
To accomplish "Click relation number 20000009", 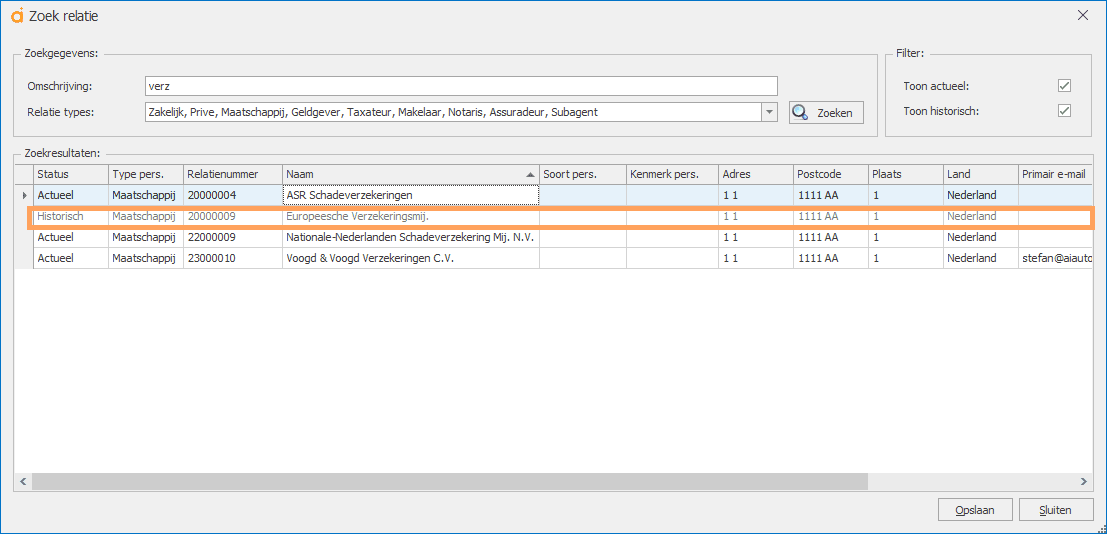I will [212, 216].
